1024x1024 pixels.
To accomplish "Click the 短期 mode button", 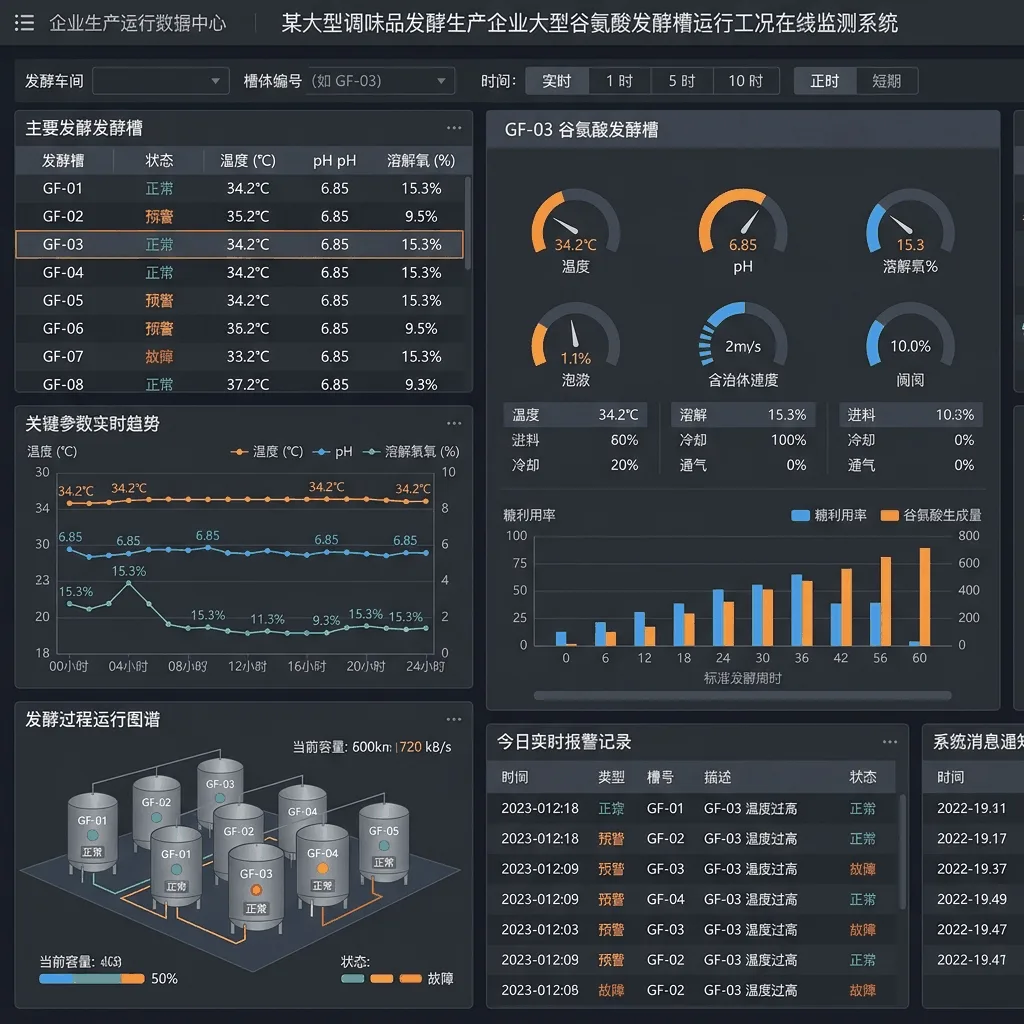I will [x=886, y=81].
